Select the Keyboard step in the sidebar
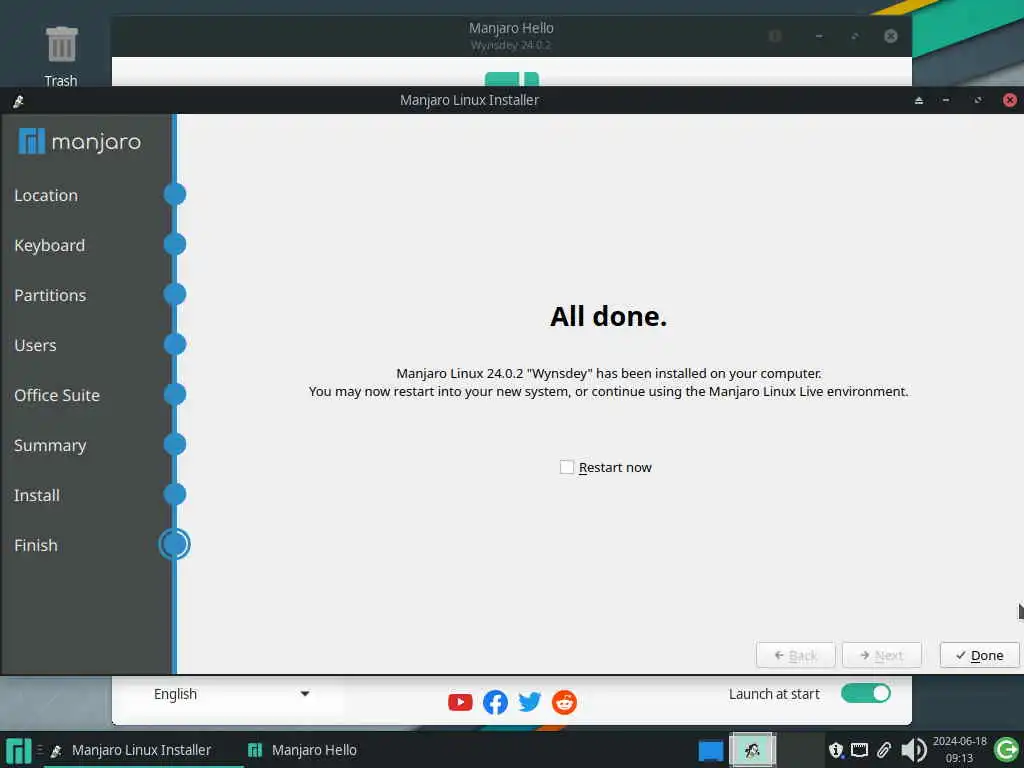Viewport: 1024px width, 768px height. pos(50,246)
